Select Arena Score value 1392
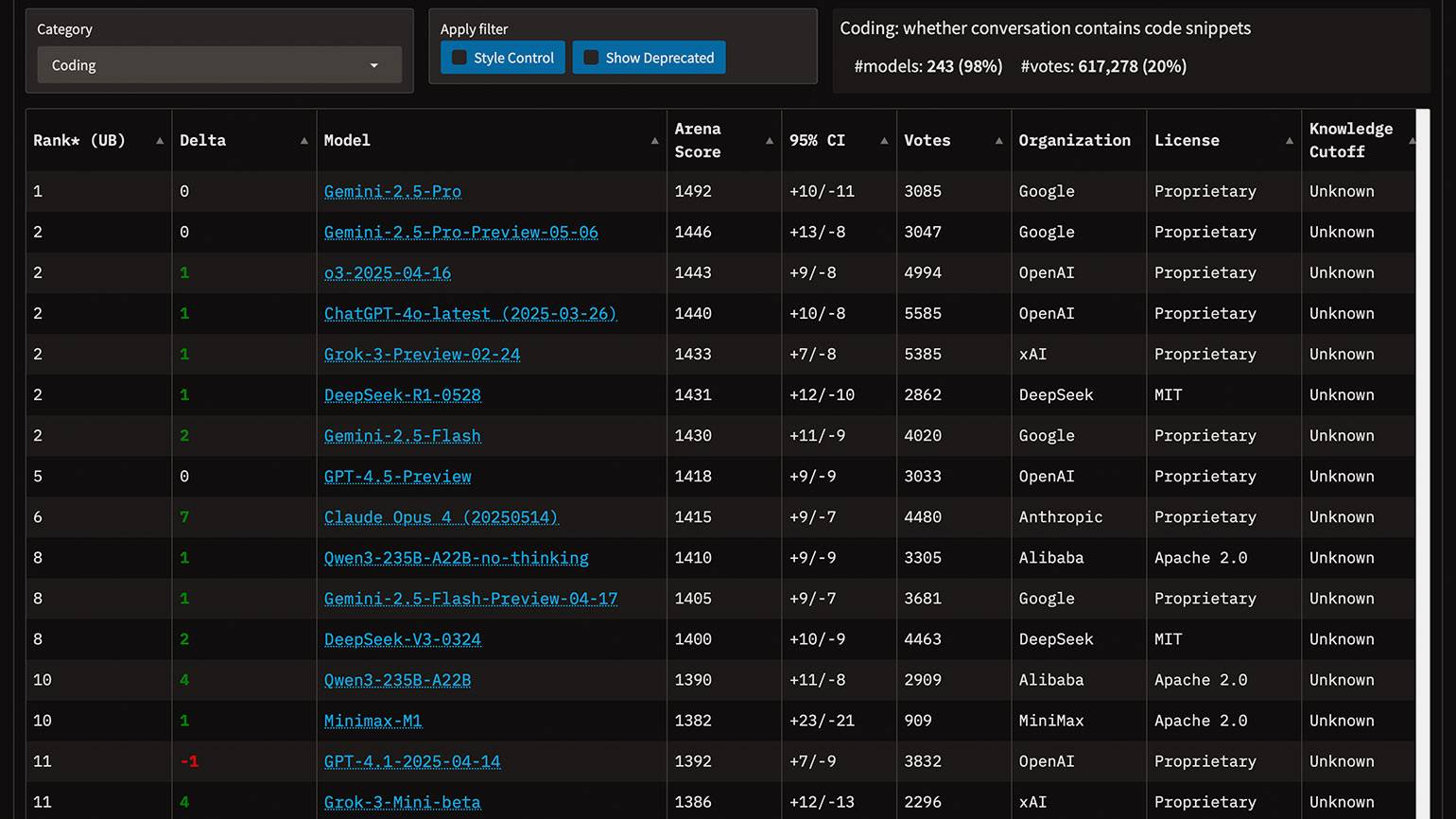Image resolution: width=1456 pixels, height=819 pixels. tap(693, 760)
